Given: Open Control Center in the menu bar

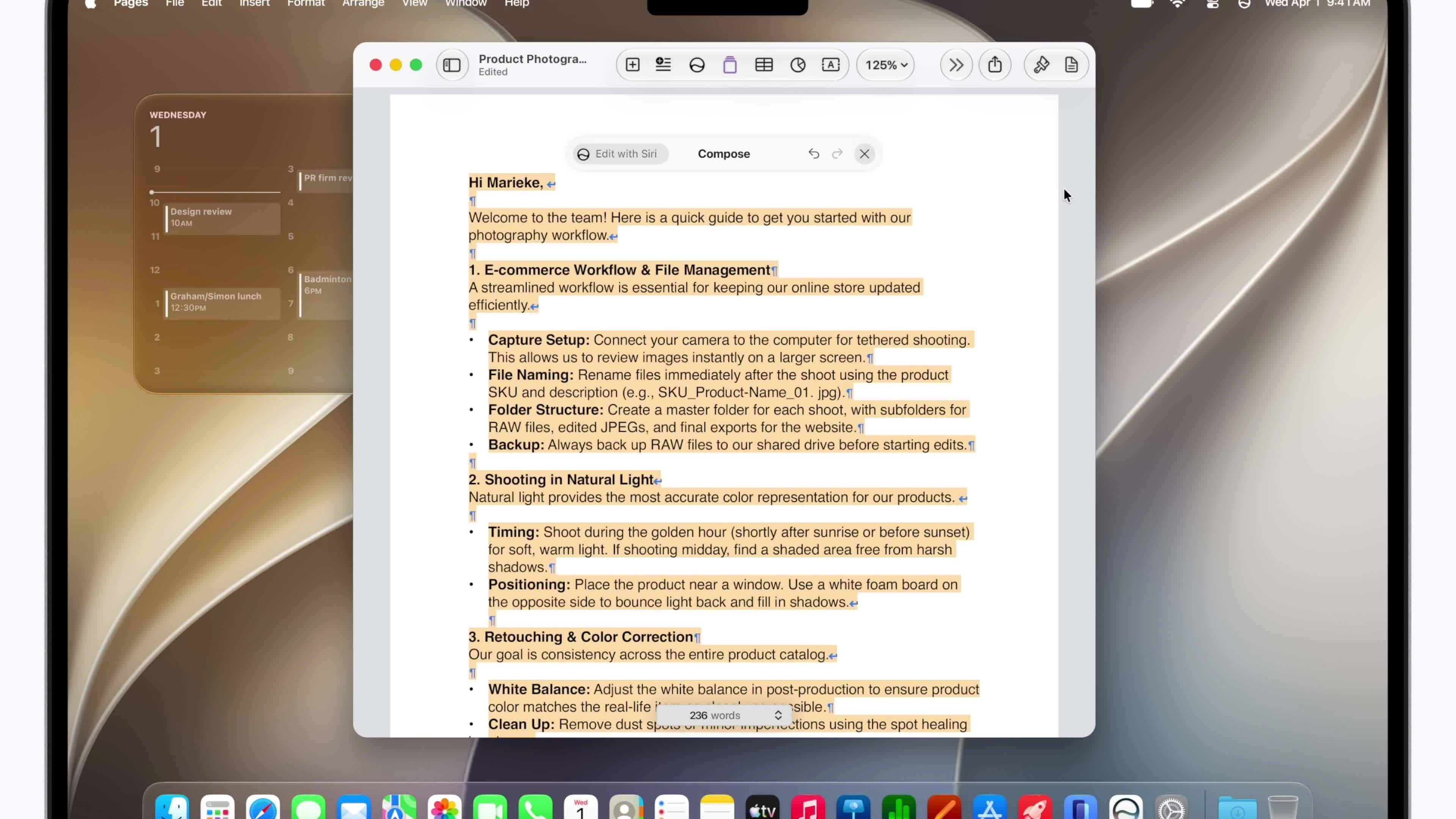Looking at the screenshot, I should point(1212,4).
